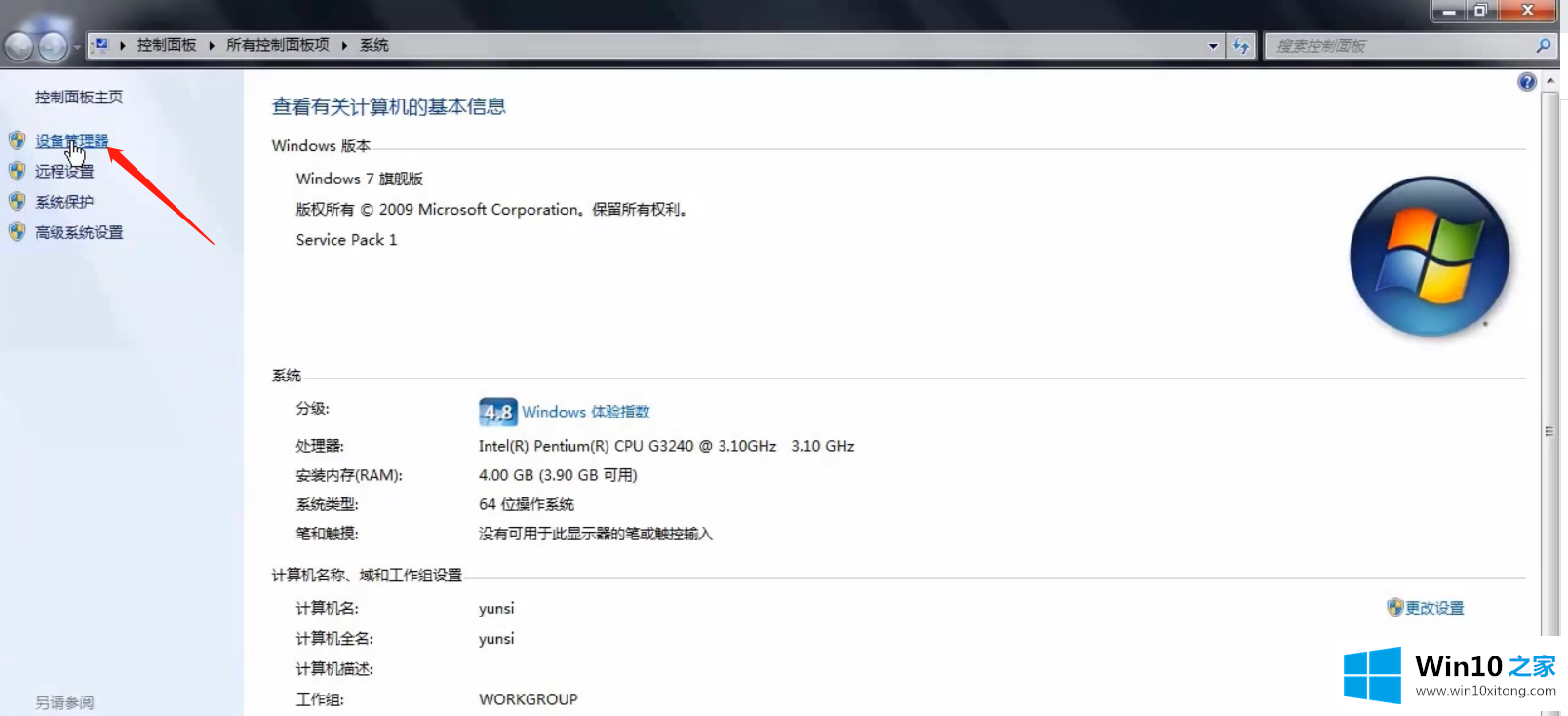
Task: Expand the arrow after 所有控制面板项 breadcrumb
Action: [x=344, y=45]
